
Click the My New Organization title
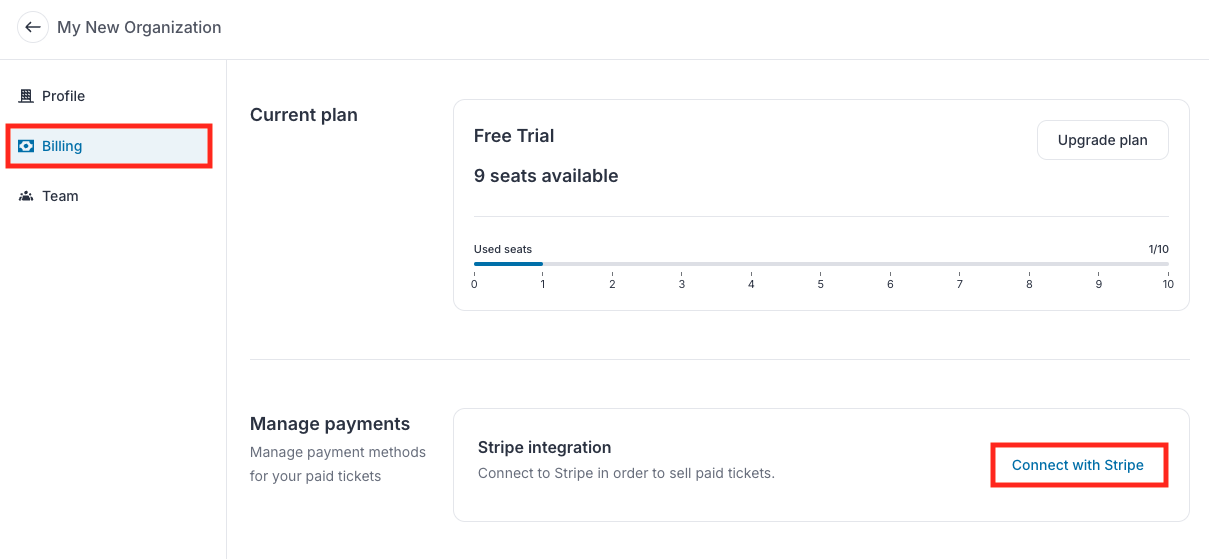pyautogui.click(x=139, y=27)
